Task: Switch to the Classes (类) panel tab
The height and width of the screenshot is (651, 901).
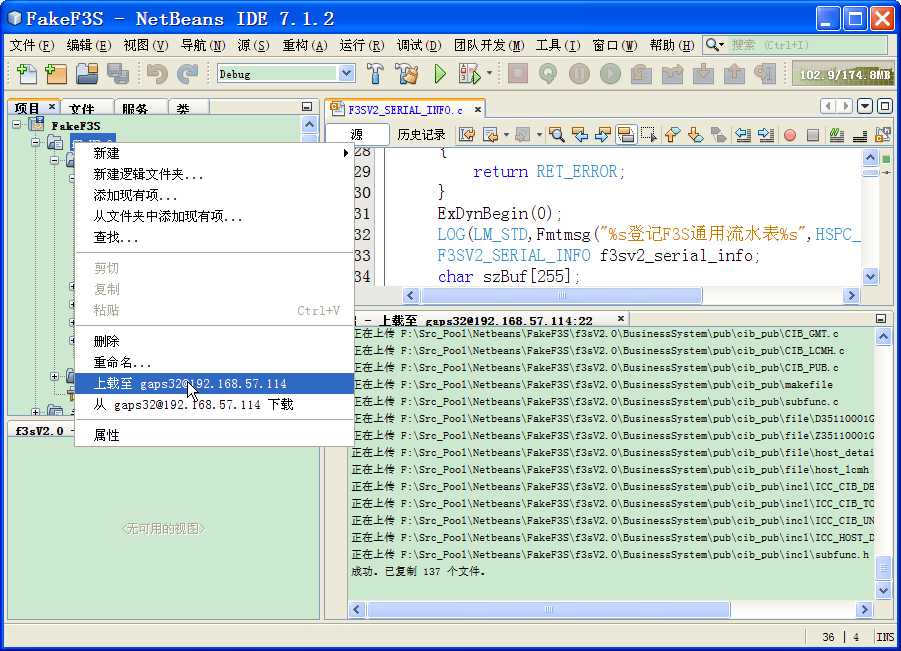Action: 188,108
